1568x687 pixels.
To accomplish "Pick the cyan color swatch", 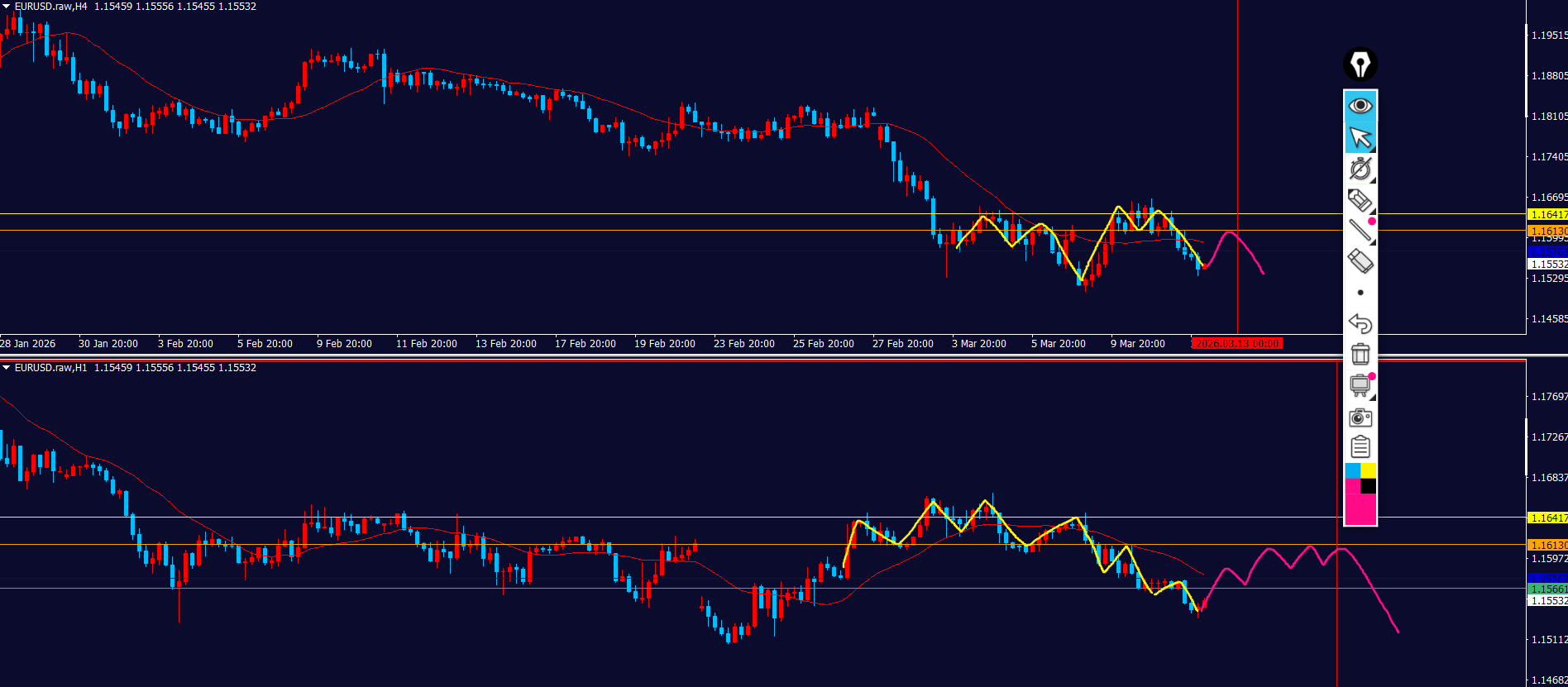I will pyautogui.click(x=1352, y=470).
